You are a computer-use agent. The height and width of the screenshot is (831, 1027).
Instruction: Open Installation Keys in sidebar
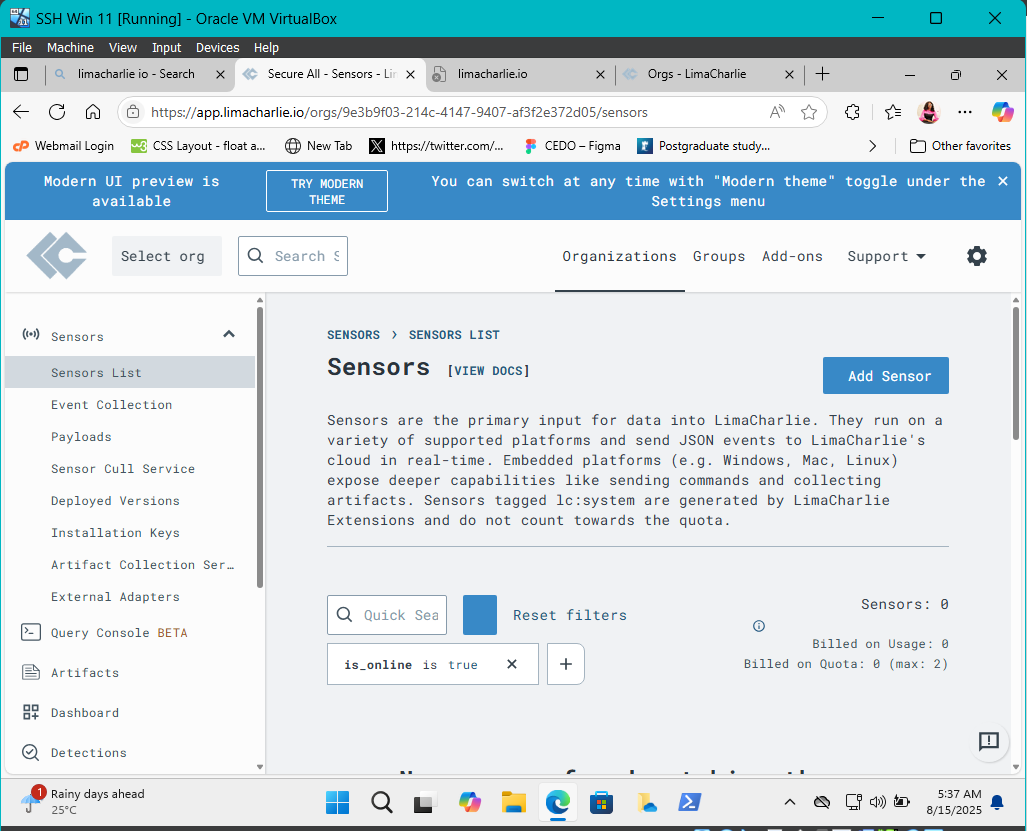point(115,533)
